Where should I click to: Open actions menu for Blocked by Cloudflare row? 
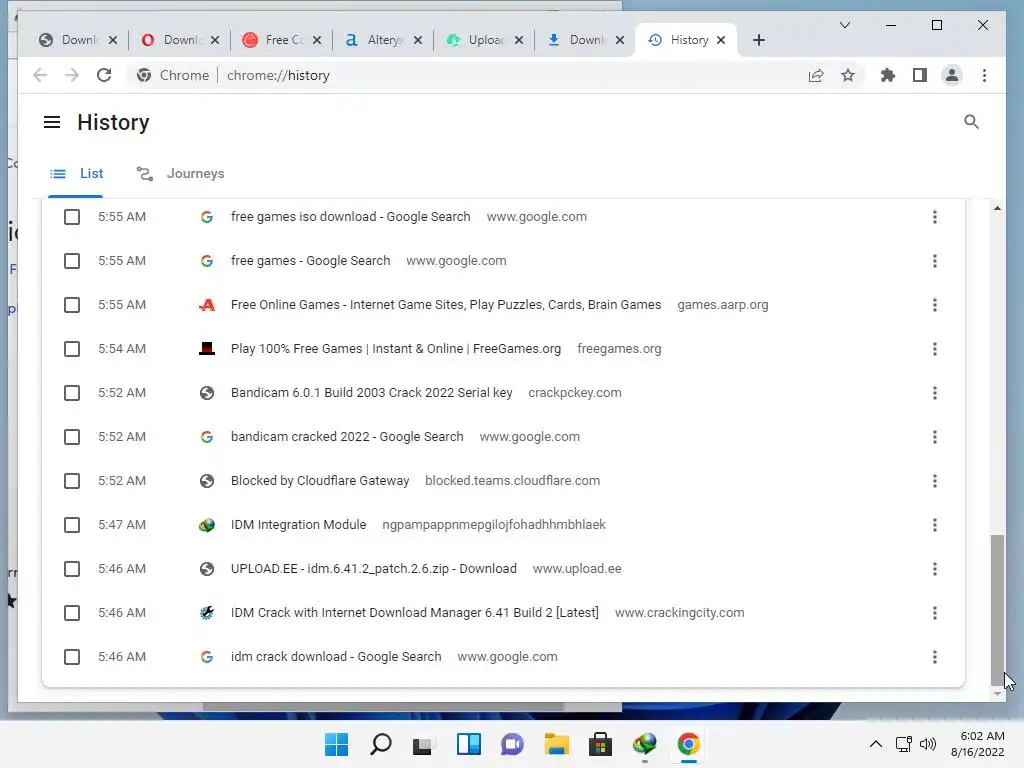pos(935,481)
